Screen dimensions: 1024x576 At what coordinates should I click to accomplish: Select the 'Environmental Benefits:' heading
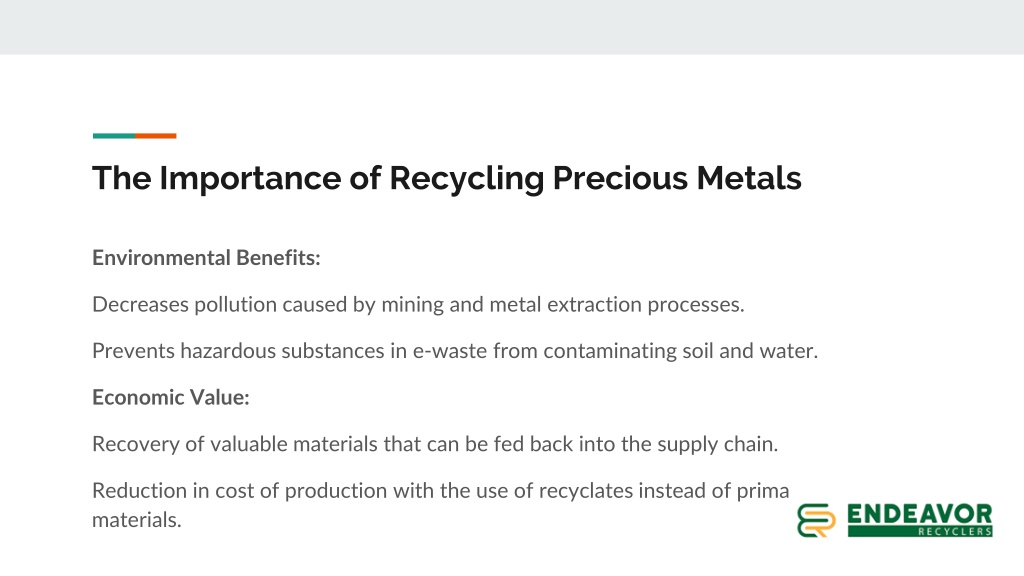pyautogui.click(x=206, y=258)
